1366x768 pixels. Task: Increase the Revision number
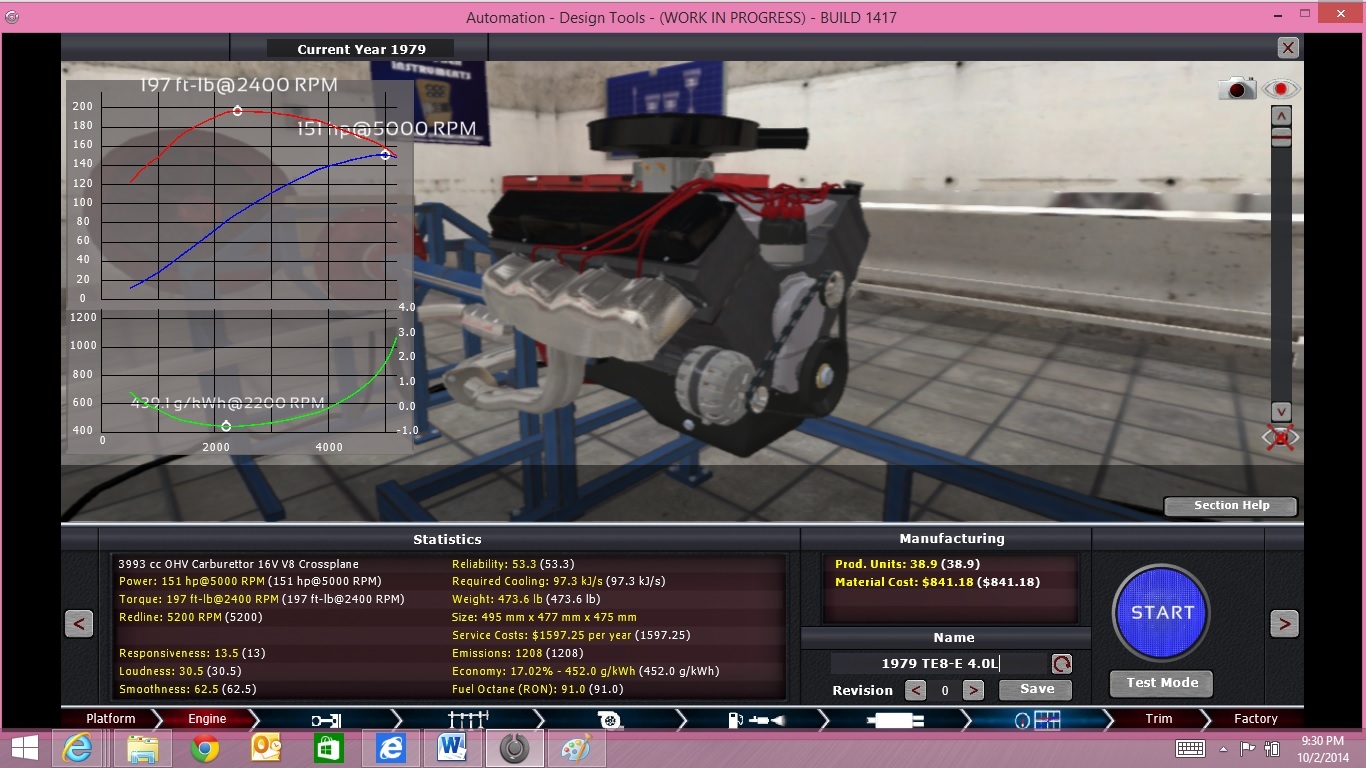point(973,690)
